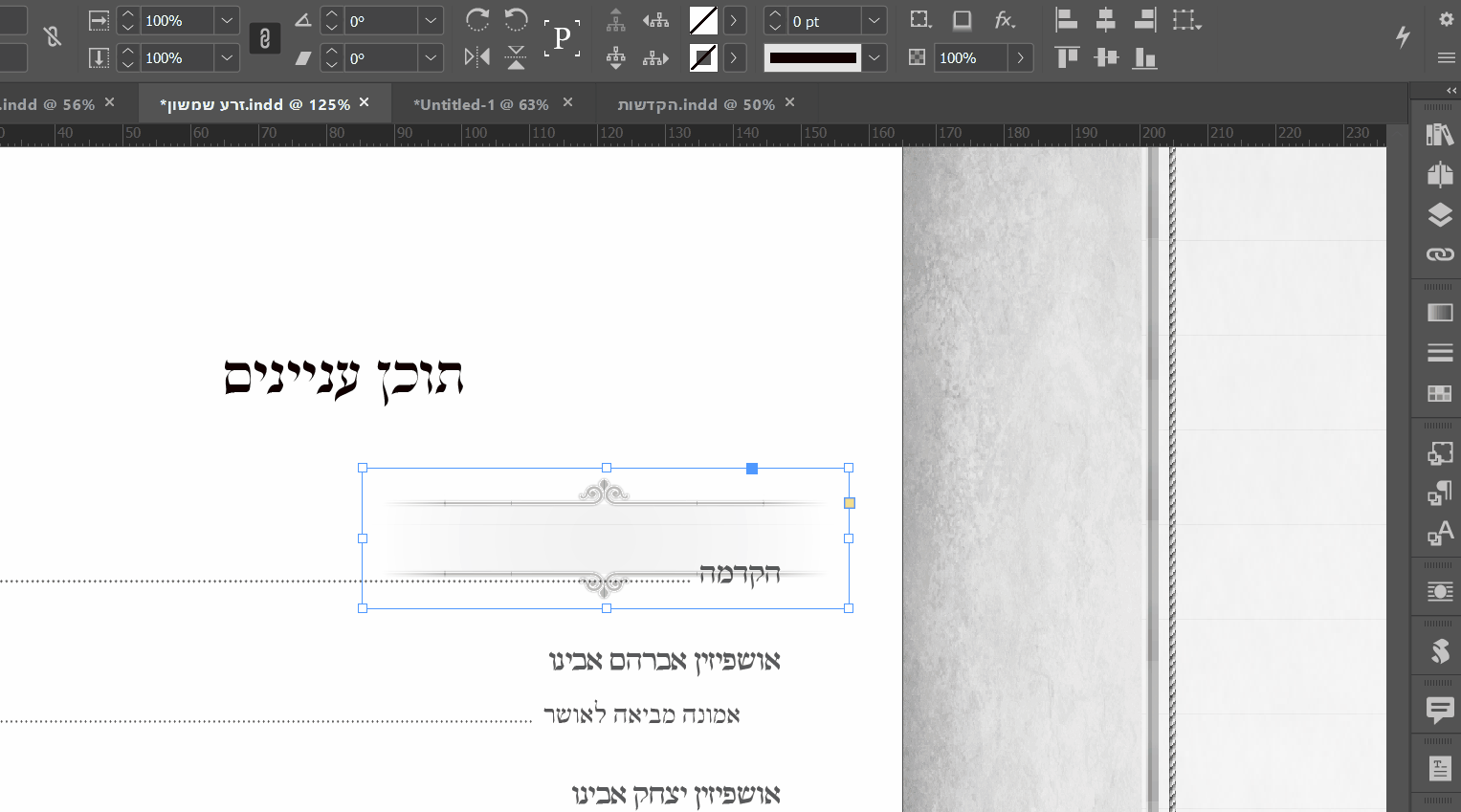Expand the Scale X percentage dropdown

227,20
